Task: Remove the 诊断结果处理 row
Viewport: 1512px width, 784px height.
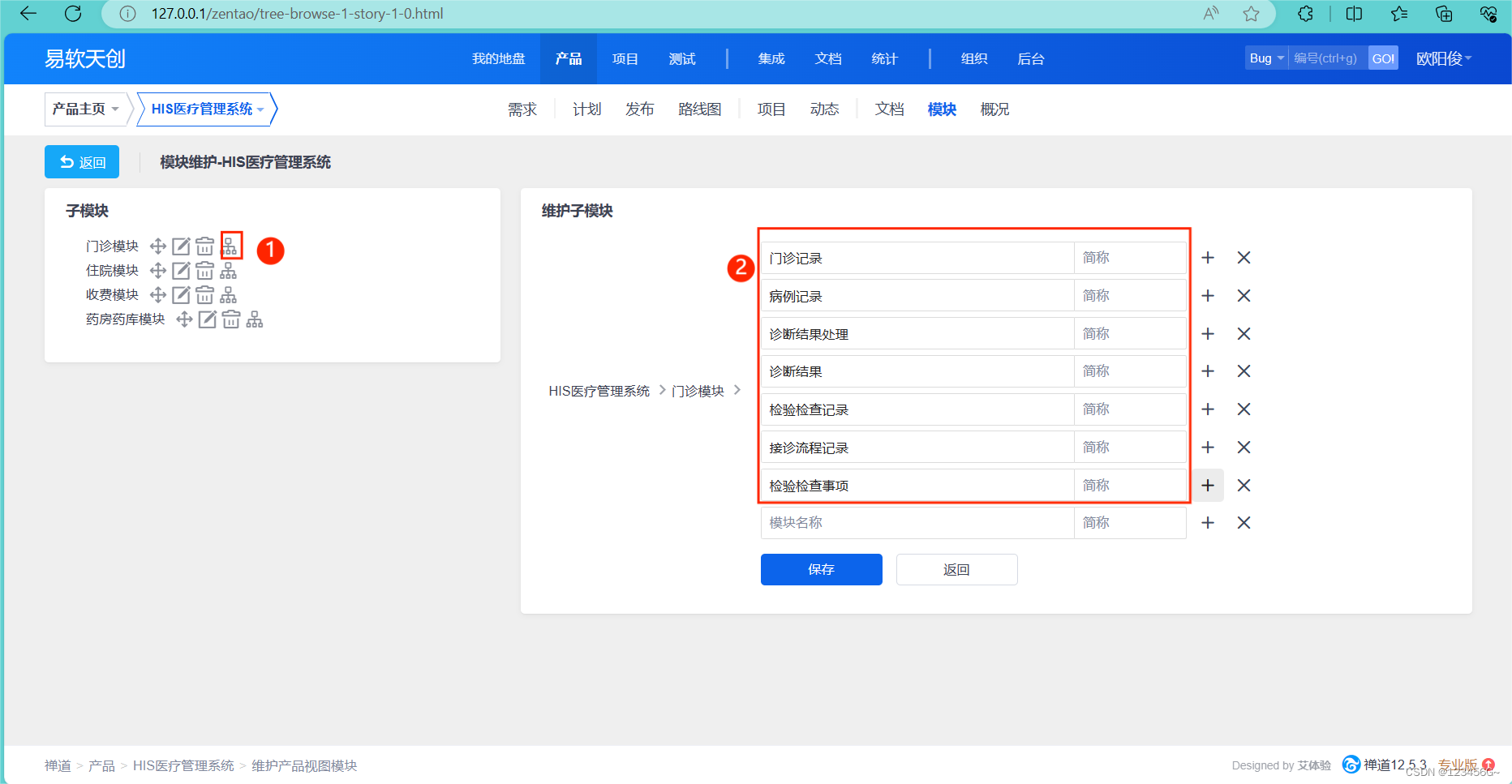Action: (x=1244, y=334)
